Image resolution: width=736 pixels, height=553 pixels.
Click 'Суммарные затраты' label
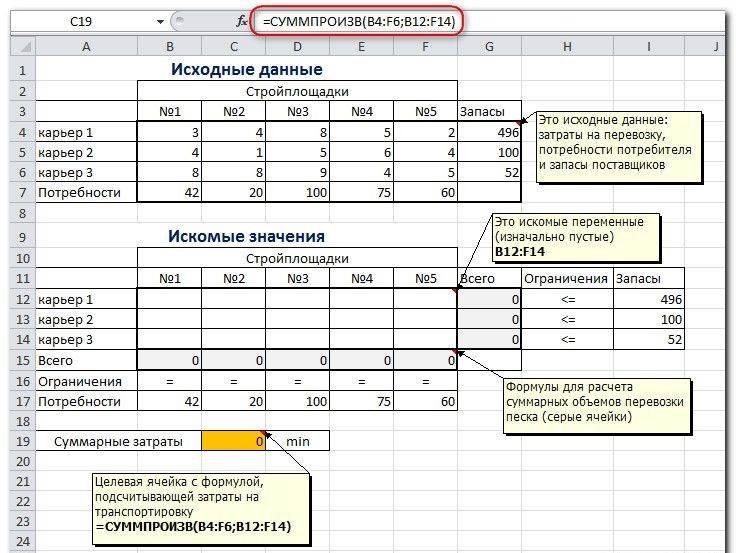118,441
